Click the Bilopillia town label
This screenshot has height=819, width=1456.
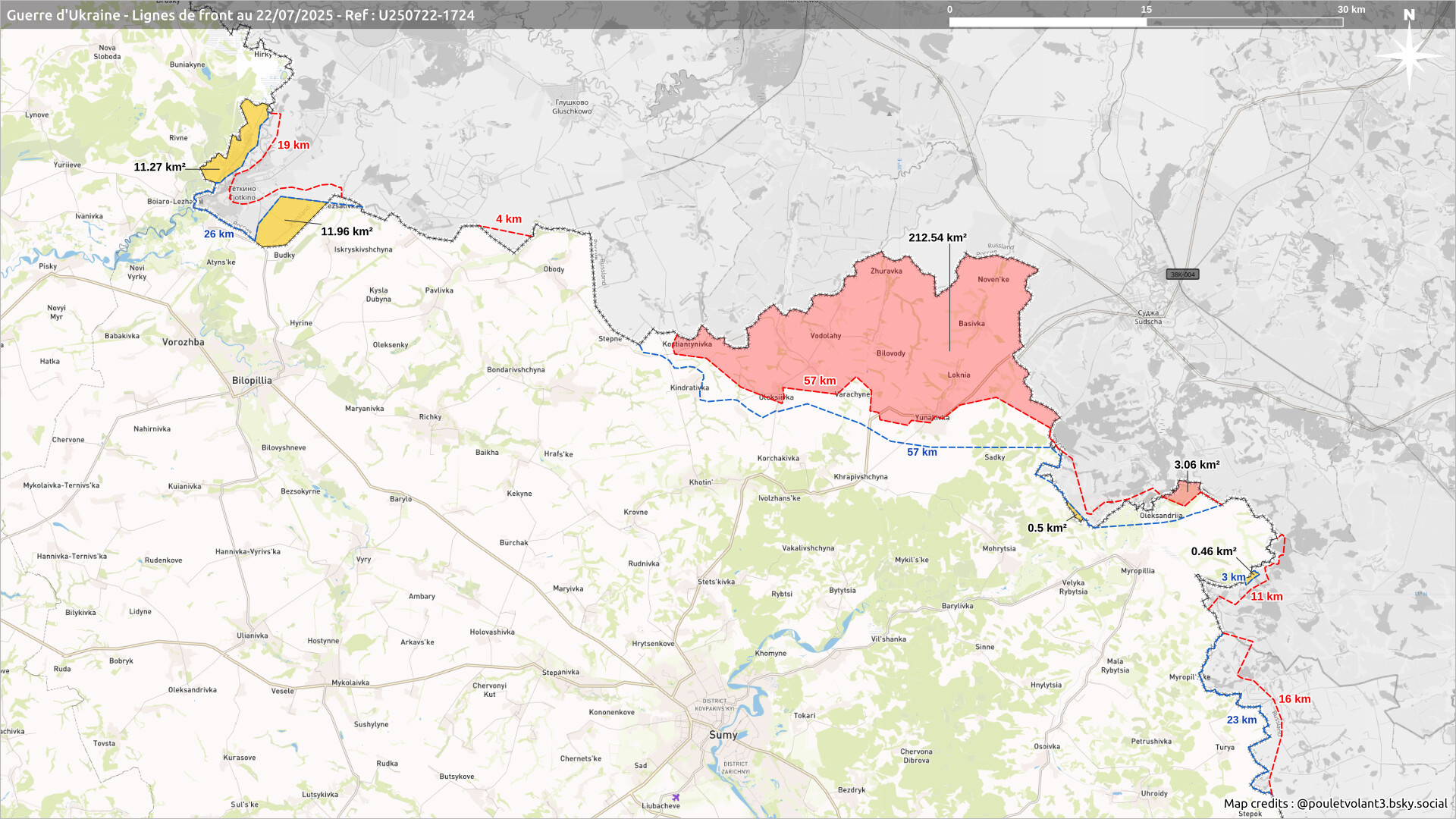252,381
